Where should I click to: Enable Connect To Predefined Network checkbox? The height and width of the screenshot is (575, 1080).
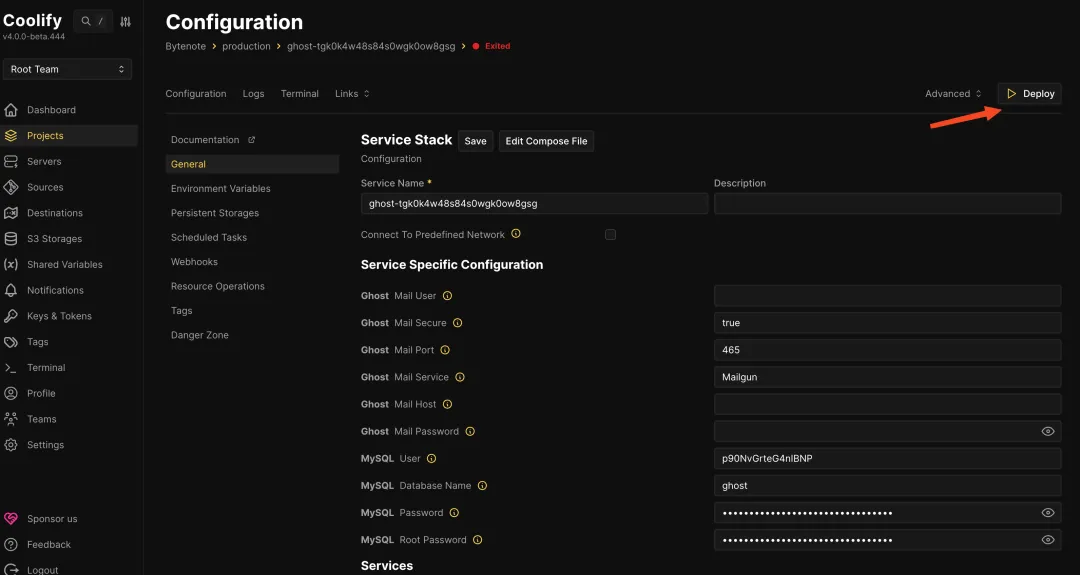[x=610, y=234]
